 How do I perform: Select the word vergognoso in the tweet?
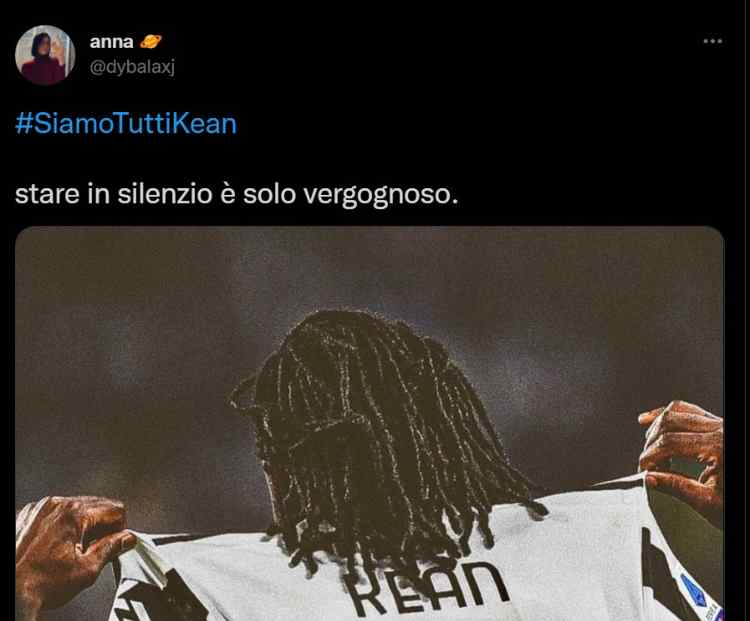click(x=381, y=195)
